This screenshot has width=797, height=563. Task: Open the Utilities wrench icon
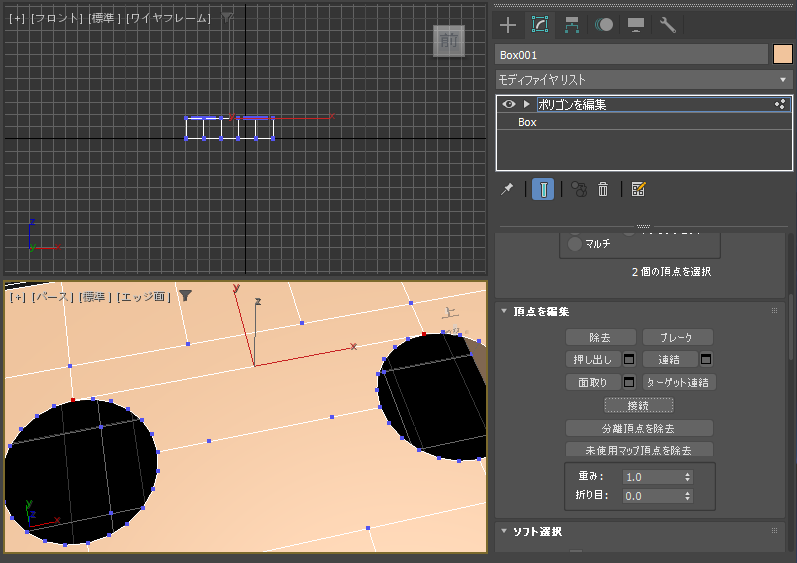(668, 24)
